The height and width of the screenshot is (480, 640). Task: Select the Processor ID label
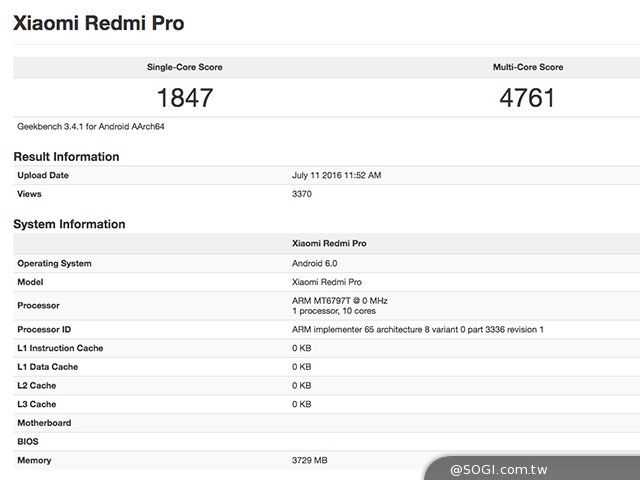click(x=44, y=329)
